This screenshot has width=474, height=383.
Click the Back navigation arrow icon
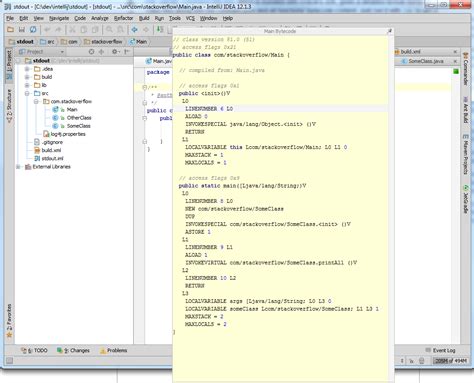click(x=134, y=30)
